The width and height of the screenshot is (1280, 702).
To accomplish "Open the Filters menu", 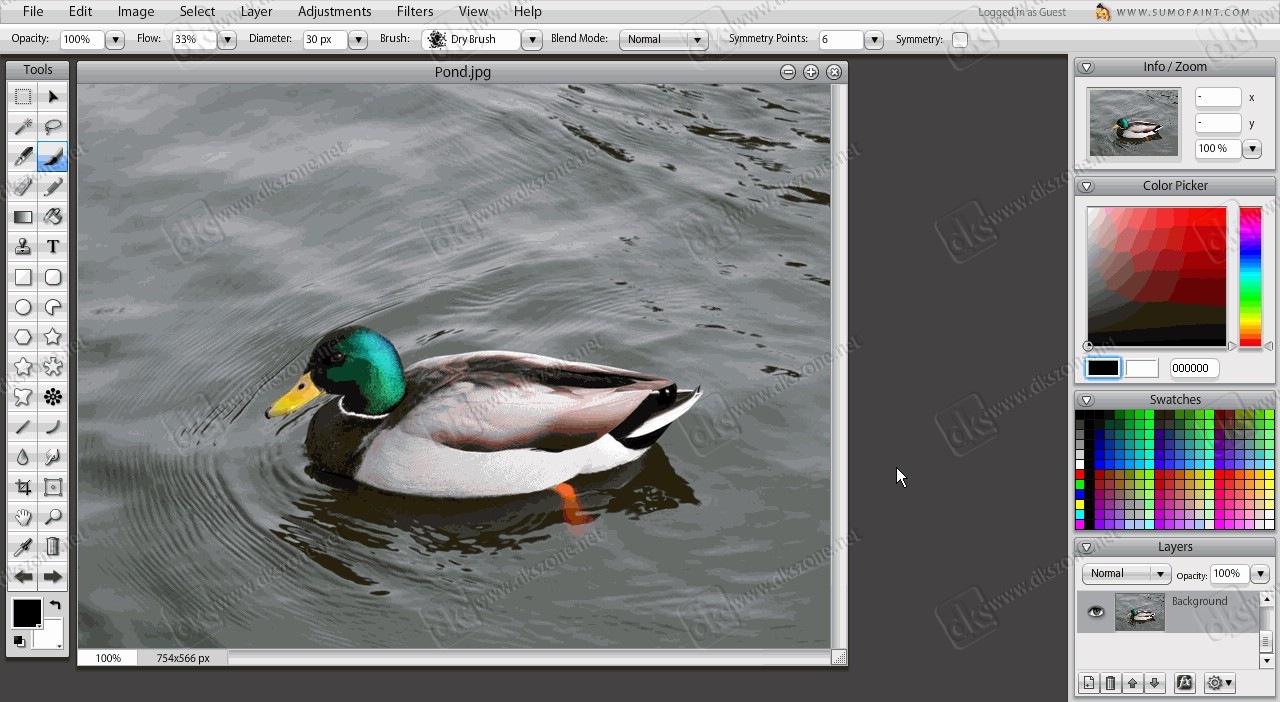I will pos(414,12).
